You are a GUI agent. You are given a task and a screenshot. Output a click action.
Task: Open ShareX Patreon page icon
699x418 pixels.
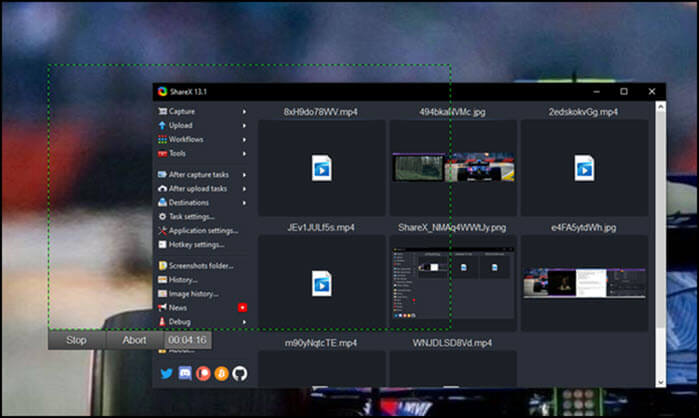click(x=203, y=373)
